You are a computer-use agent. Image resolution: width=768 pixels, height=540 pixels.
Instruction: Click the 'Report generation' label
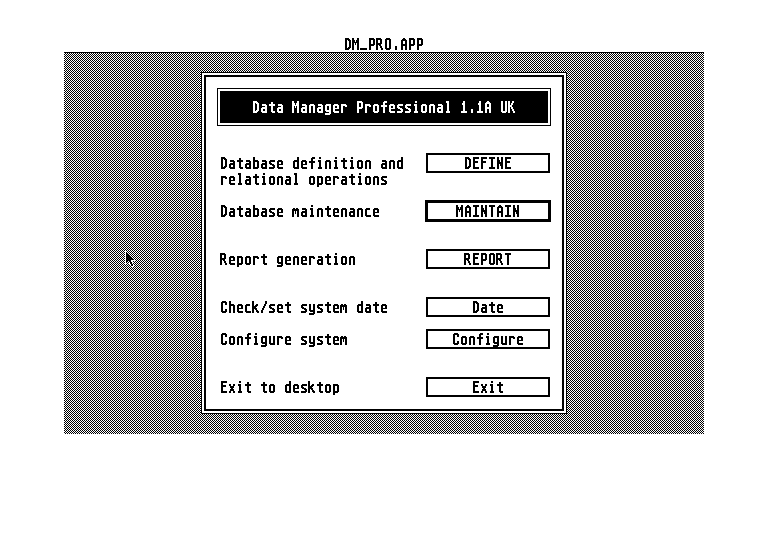pos(288,259)
